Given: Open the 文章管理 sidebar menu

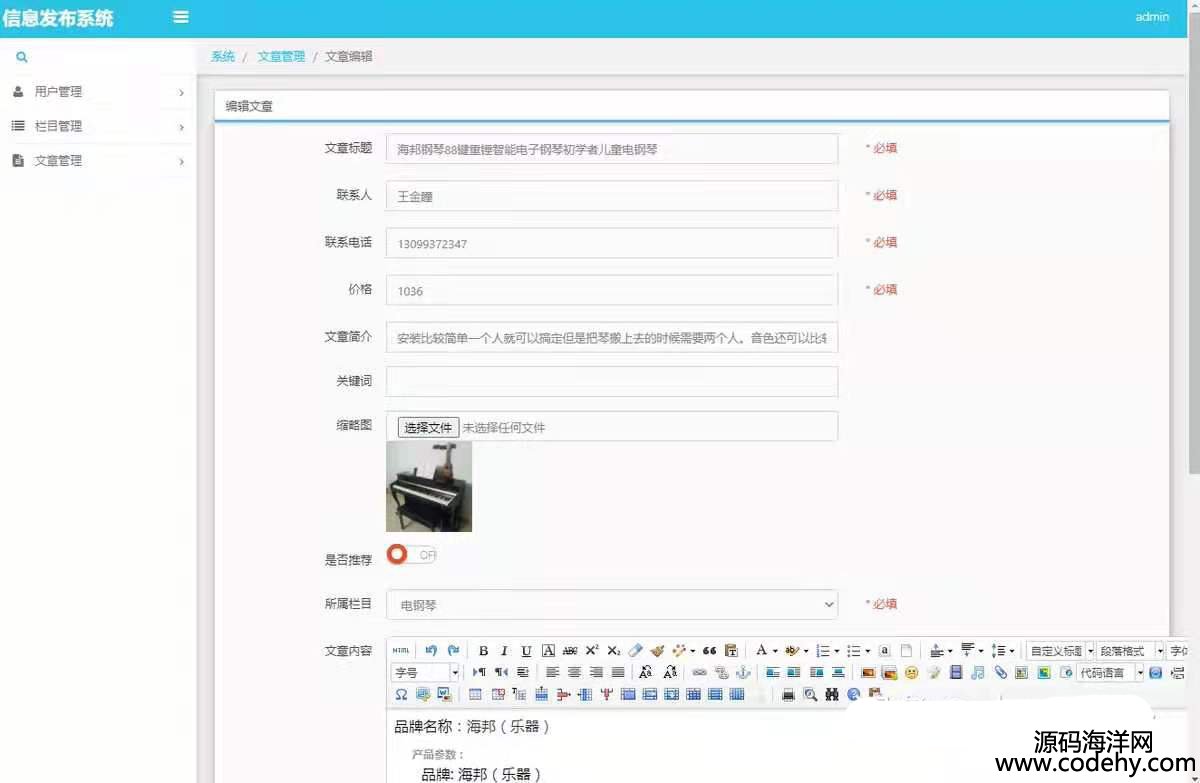Looking at the screenshot, I should pos(98,161).
